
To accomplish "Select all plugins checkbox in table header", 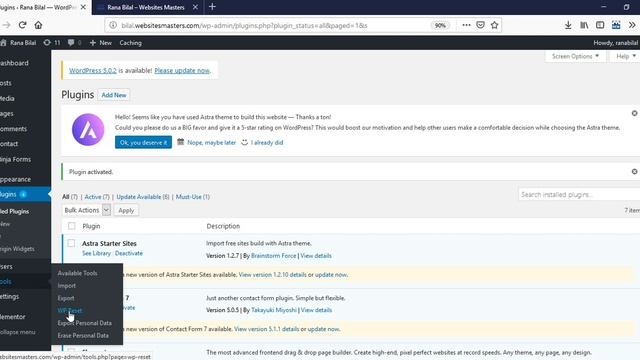I will click(71, 226).
